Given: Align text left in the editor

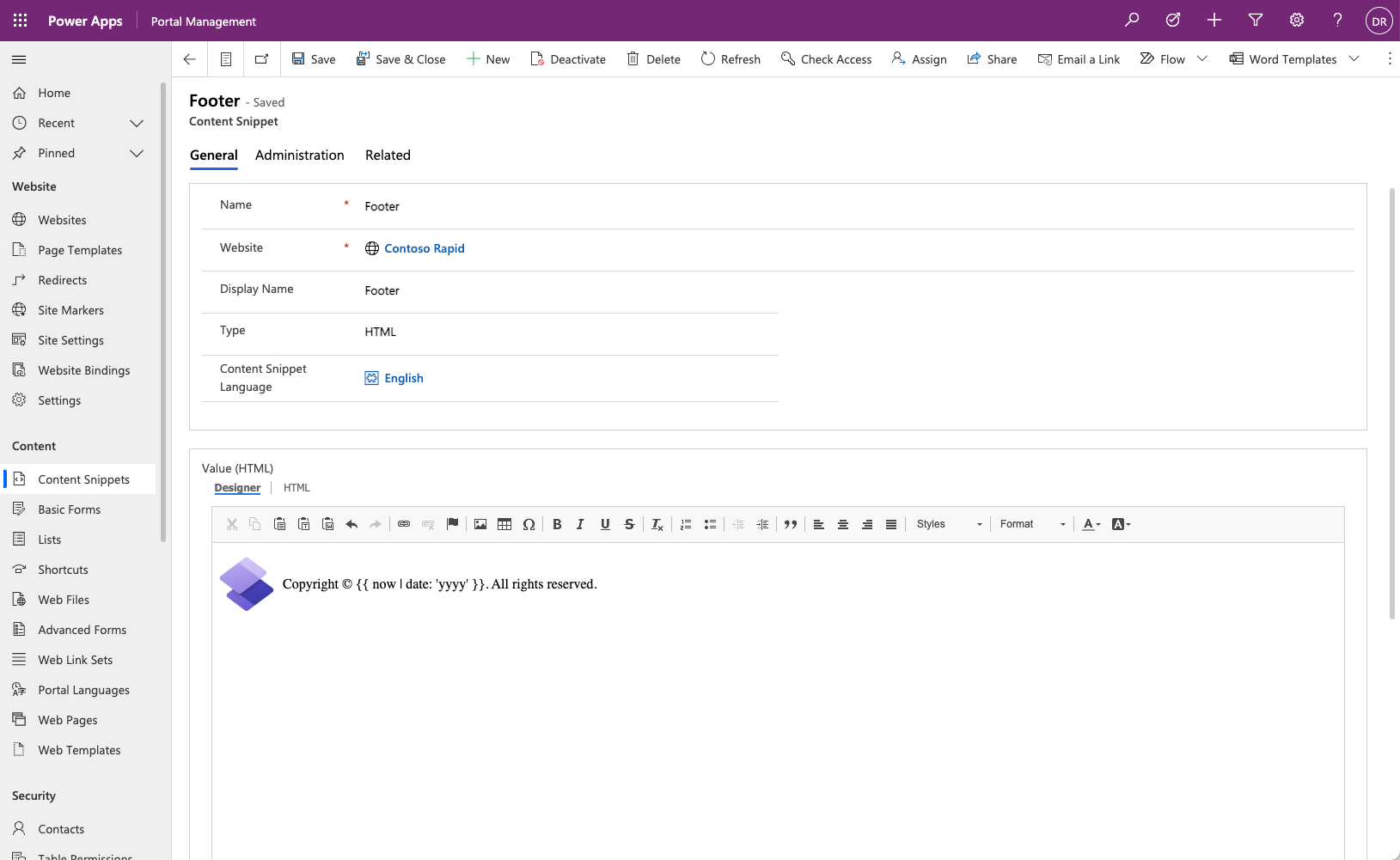Looking at the screenshot, I should click(819, 524).
